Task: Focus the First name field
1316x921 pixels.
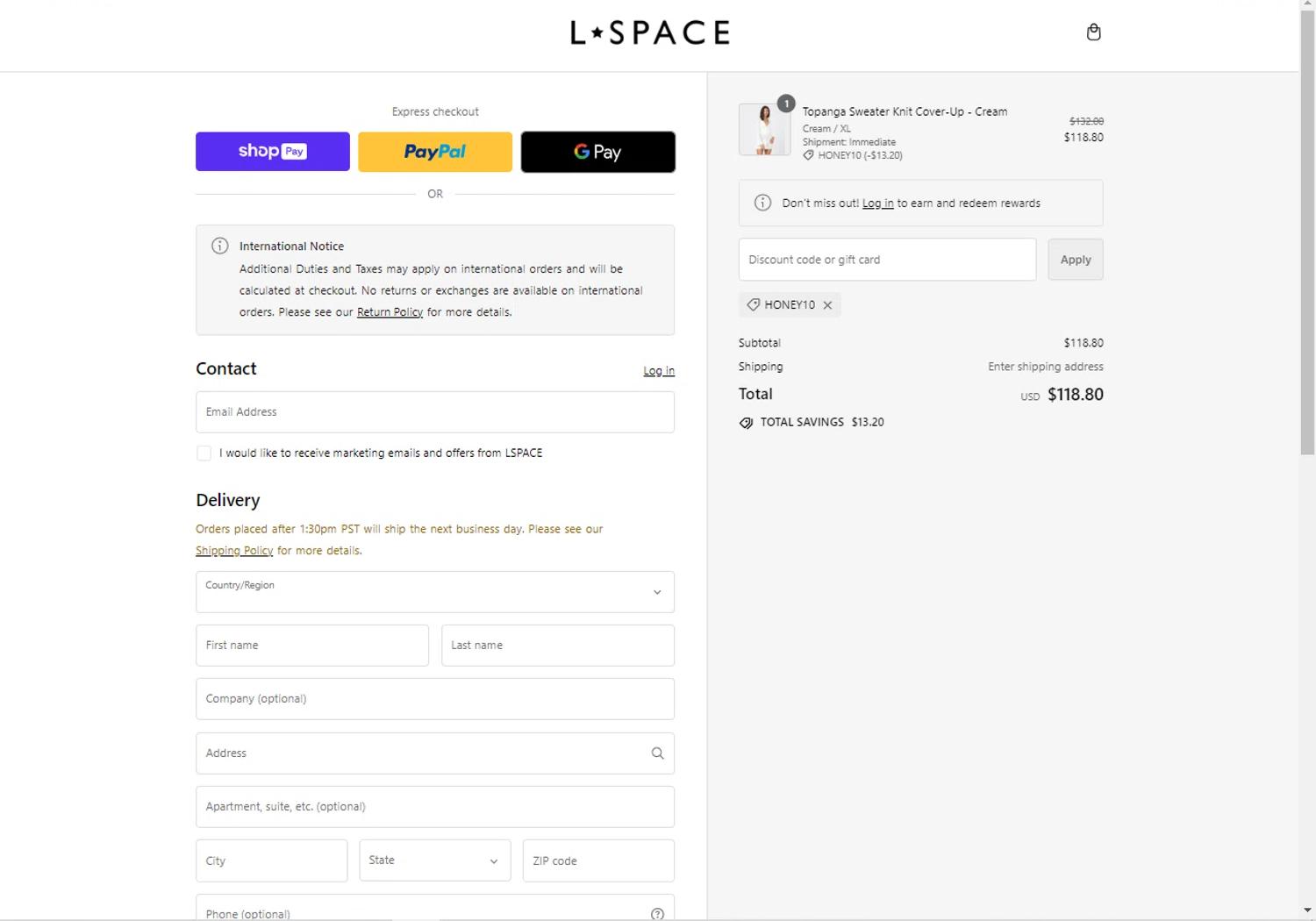Action: pos(312,646)
